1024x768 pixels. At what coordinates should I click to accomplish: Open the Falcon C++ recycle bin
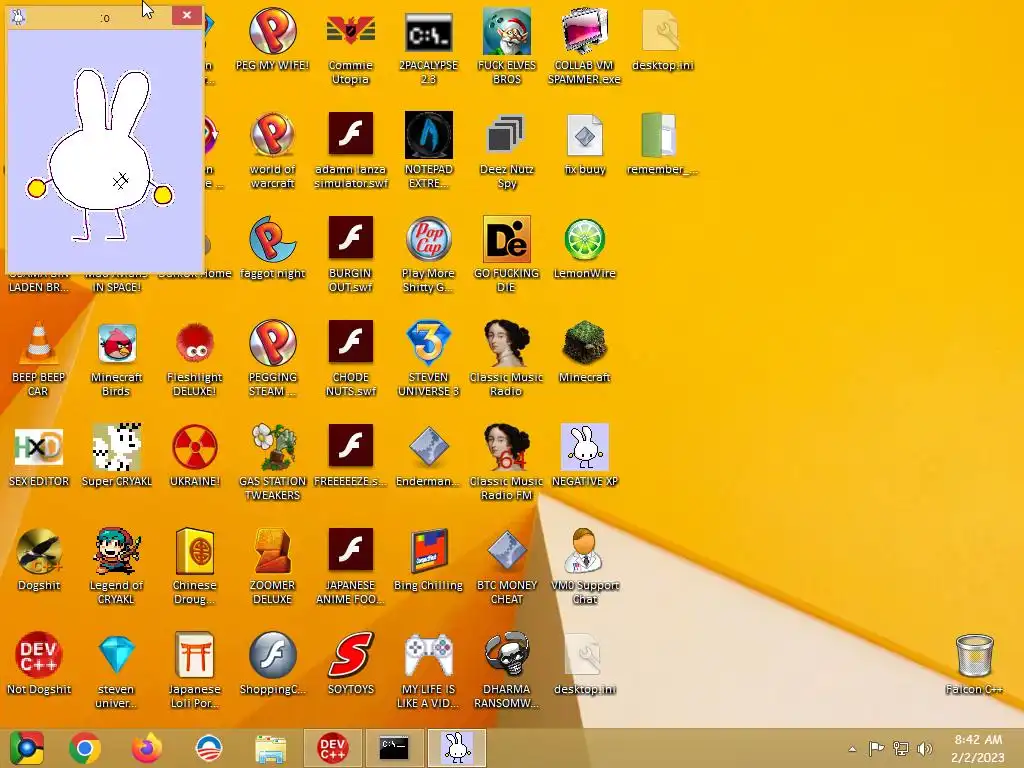[974, 656]
